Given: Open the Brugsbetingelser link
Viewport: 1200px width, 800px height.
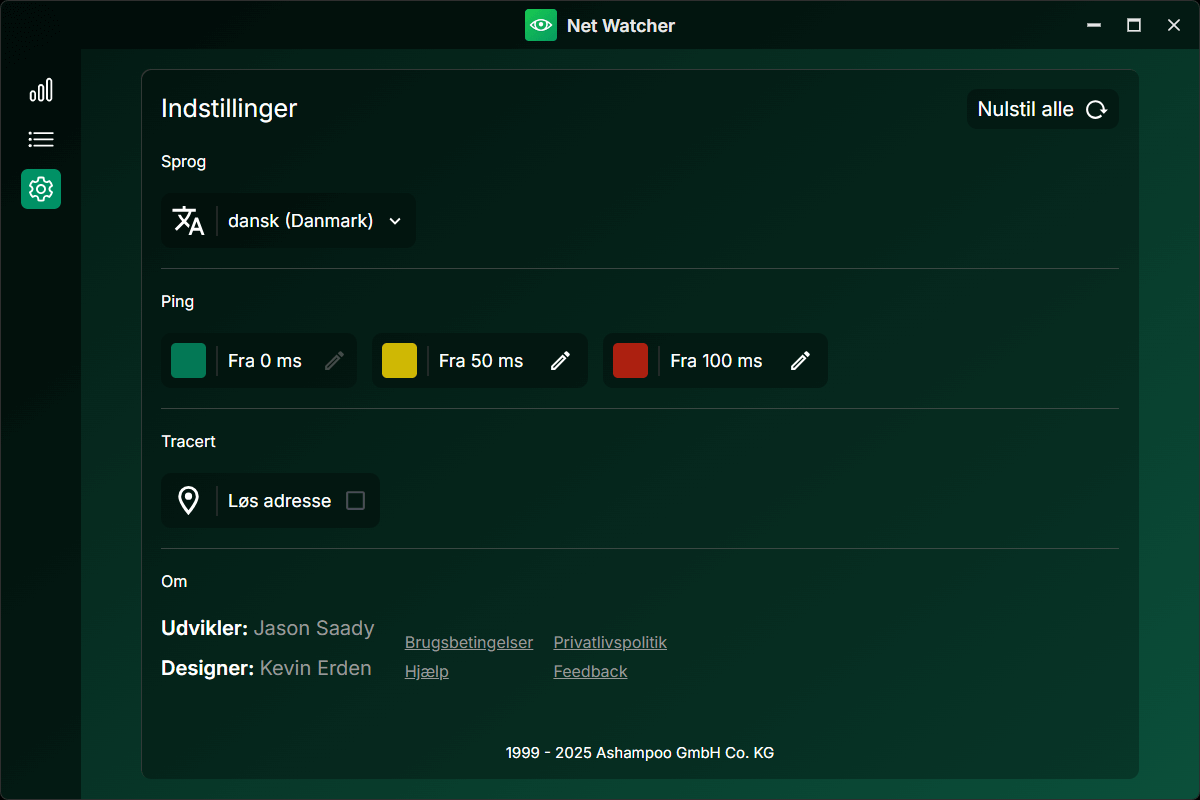Looking at the screenshot, I should 469,642.
